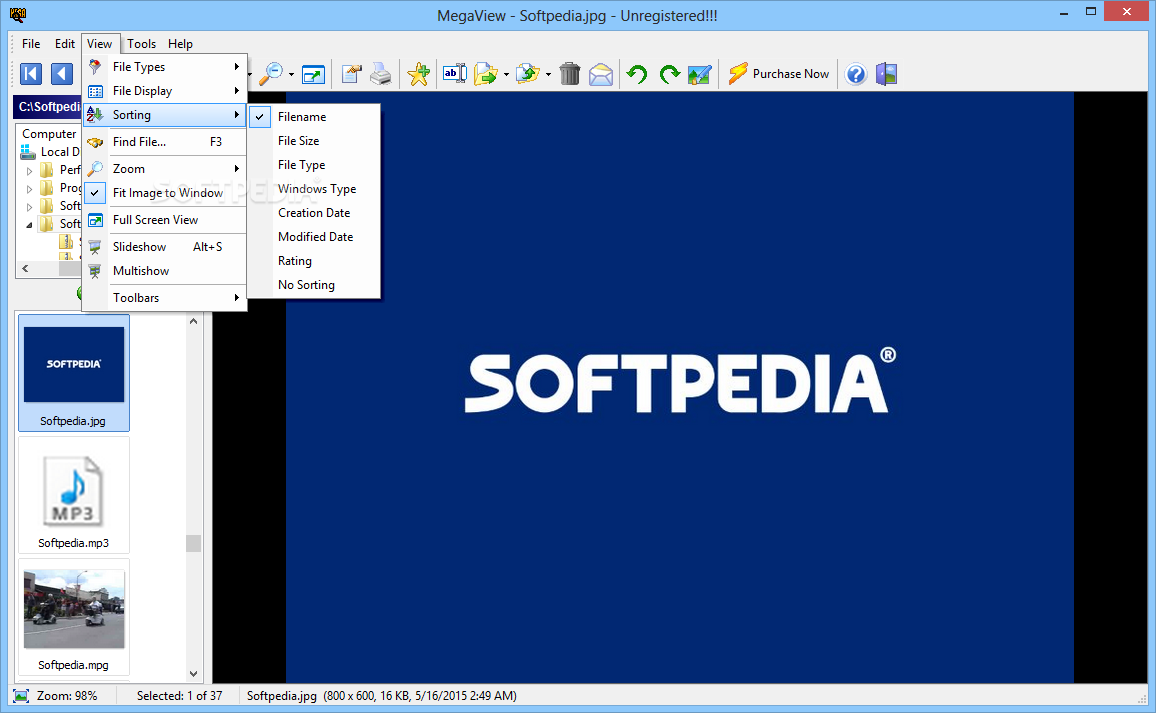Select Softpedia.mp3 thumbnail
Screen dimensions: 1156x713
coord(74,495)
